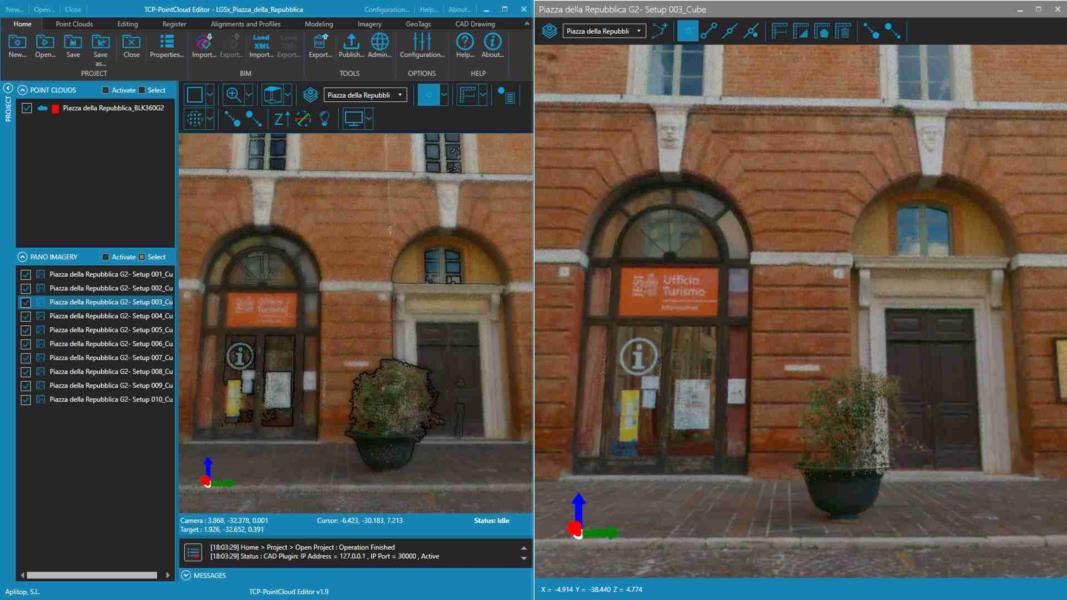The image size is (1067, 600).
Task: Select Setup 008 in the pano imagery list
Action: point(110,372)
